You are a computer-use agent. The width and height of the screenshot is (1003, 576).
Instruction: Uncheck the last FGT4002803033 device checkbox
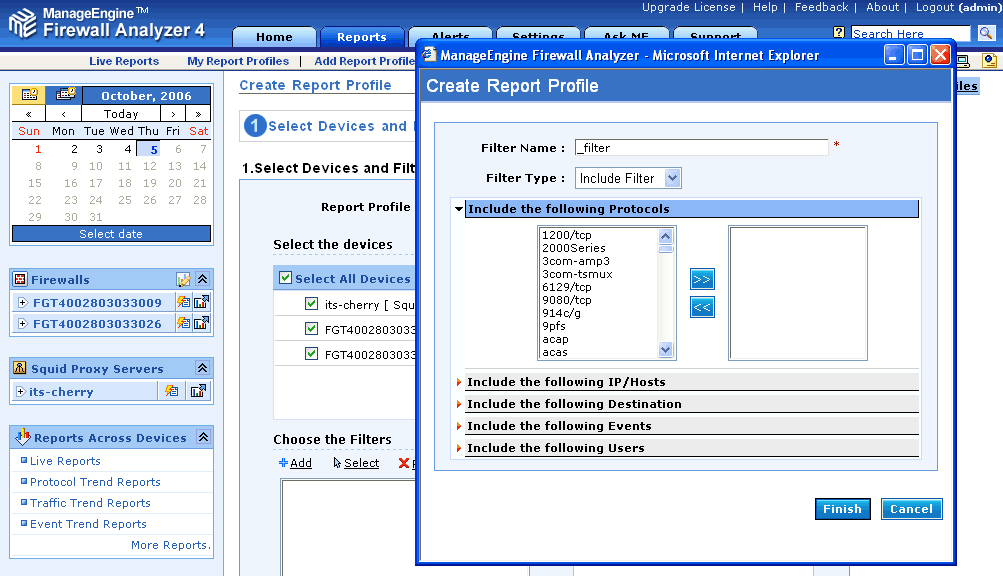pos(311,354)
